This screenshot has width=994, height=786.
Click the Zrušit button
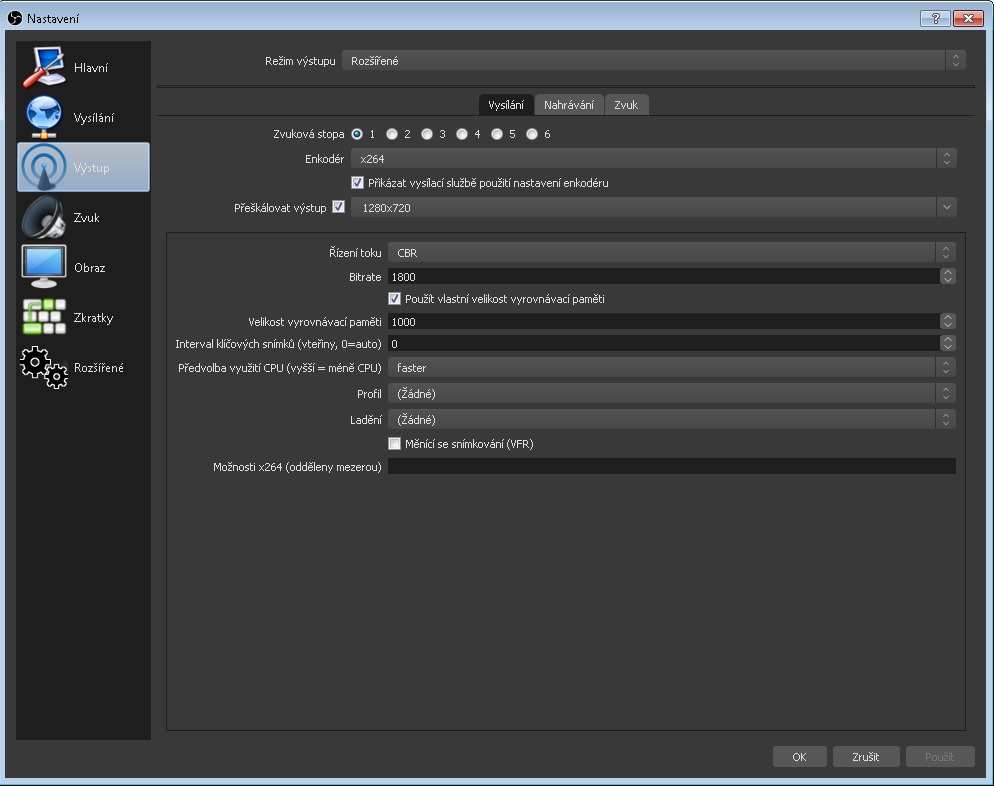pyautogui.click(x=865, y=757)
